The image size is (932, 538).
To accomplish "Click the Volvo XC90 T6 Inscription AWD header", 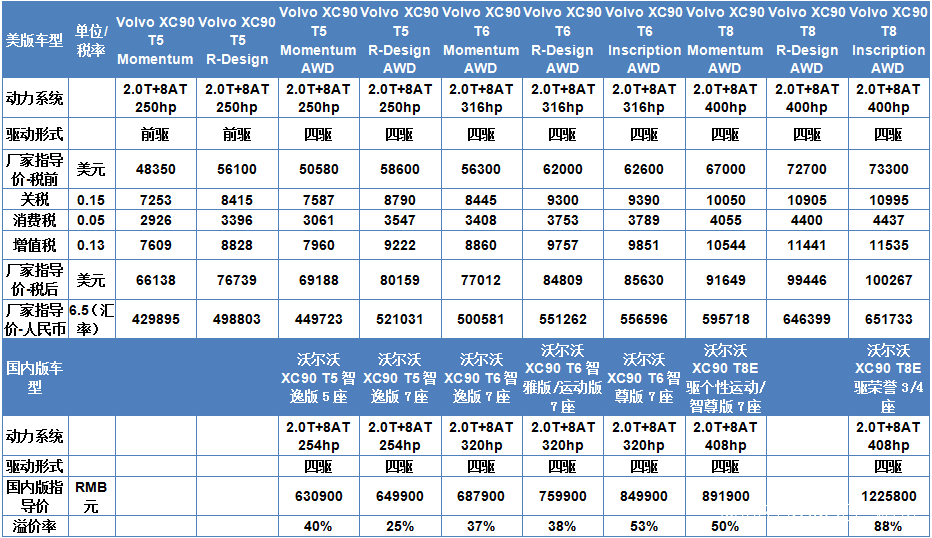I will coord(644,40).
